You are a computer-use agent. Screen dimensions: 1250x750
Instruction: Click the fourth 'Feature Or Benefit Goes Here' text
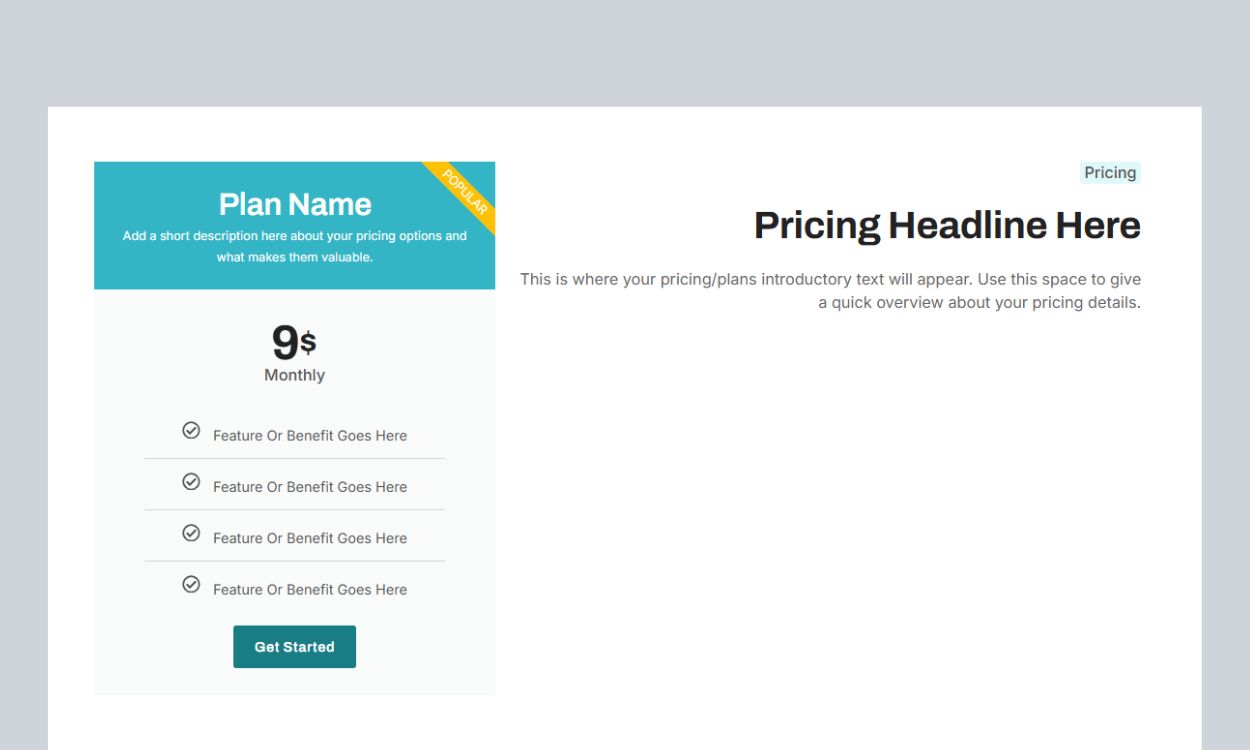pyautogui.click(x=309, y=590)
